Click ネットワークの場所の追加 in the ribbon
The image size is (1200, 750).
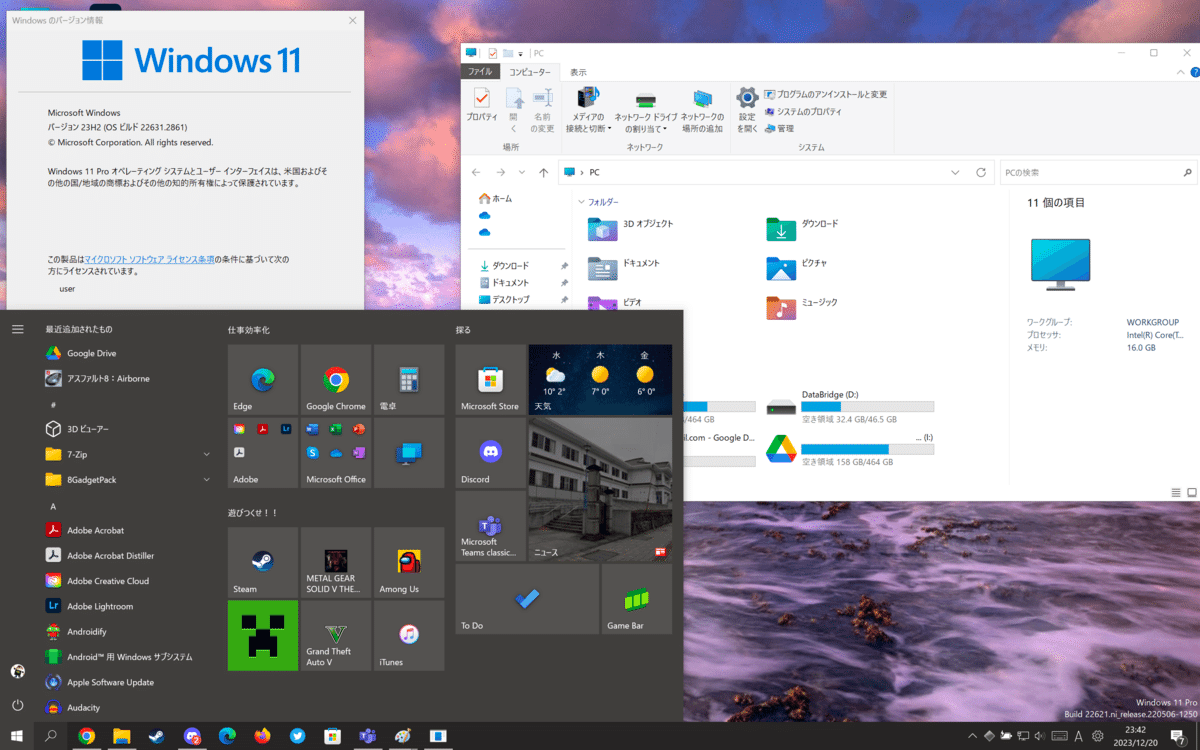[702, 110]
